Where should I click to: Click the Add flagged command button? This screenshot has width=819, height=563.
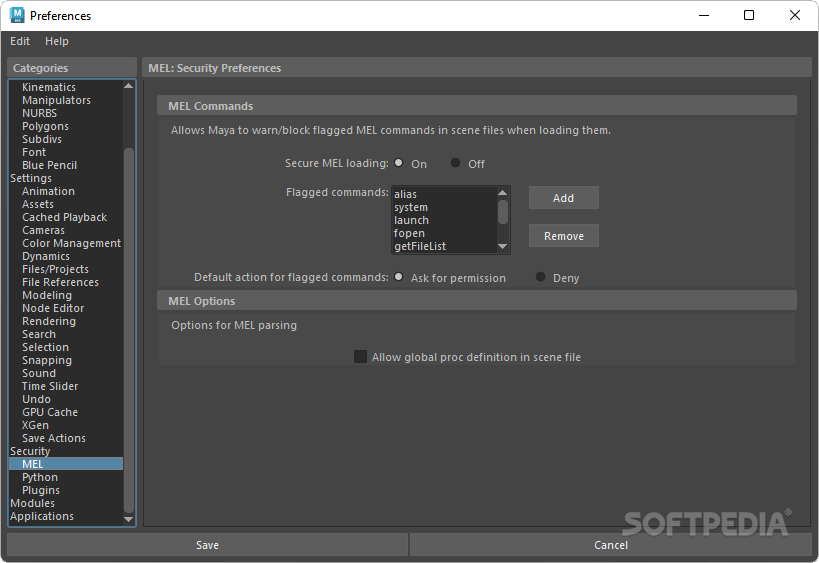564,198
